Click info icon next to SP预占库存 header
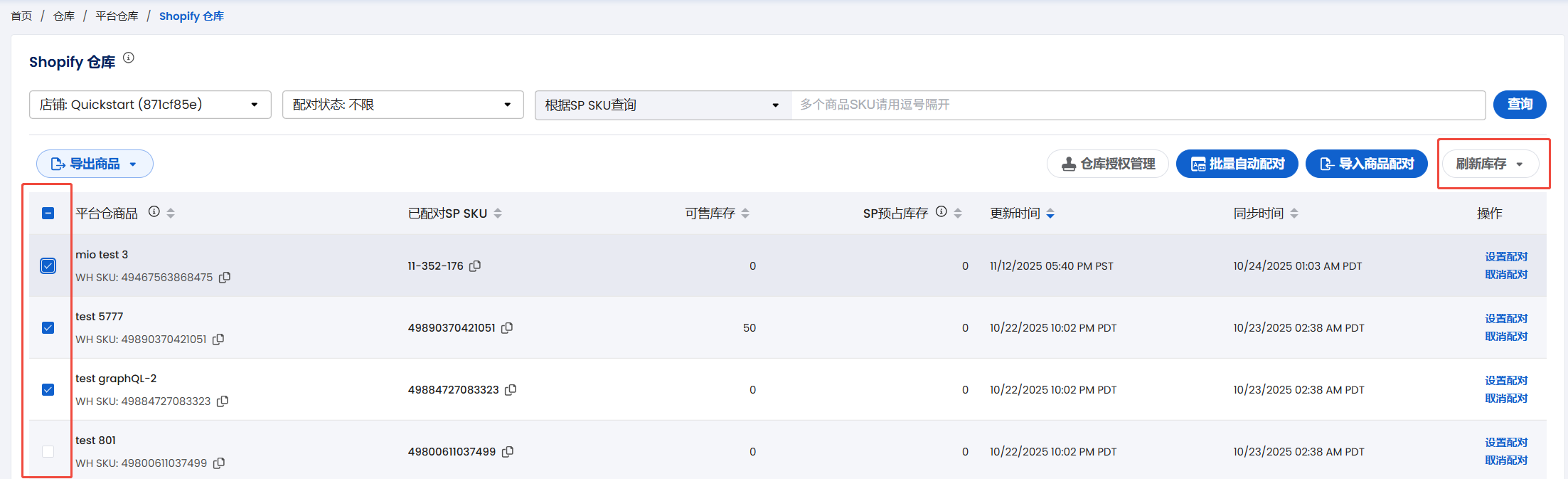This screenshot has height=479, width=1568. point(942,212)
